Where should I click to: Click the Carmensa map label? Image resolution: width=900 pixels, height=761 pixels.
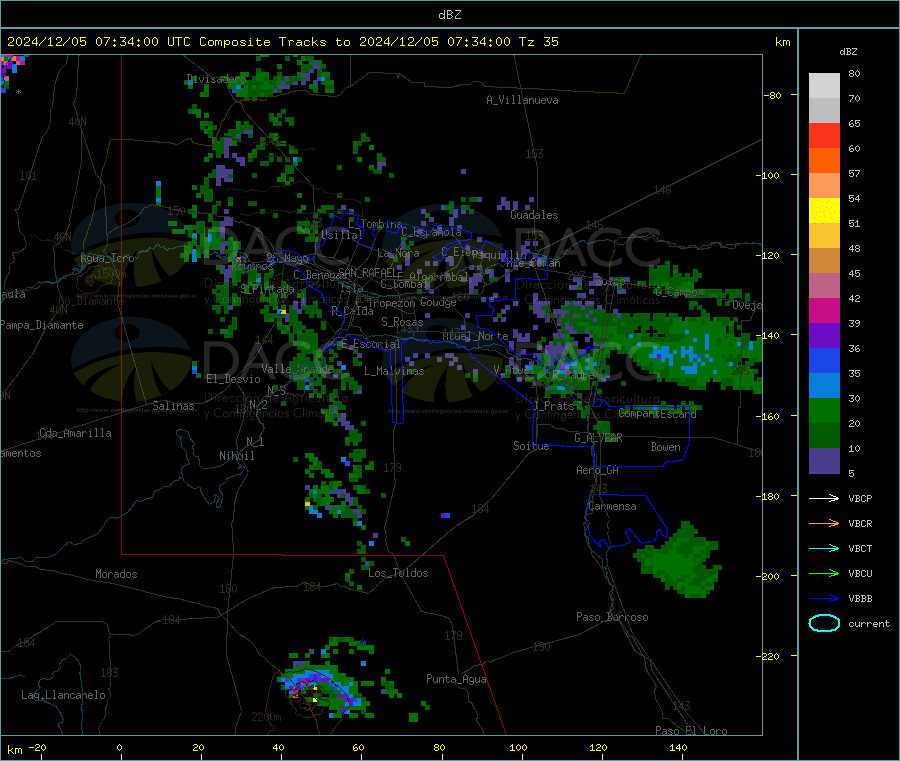[x=612, y=506]
